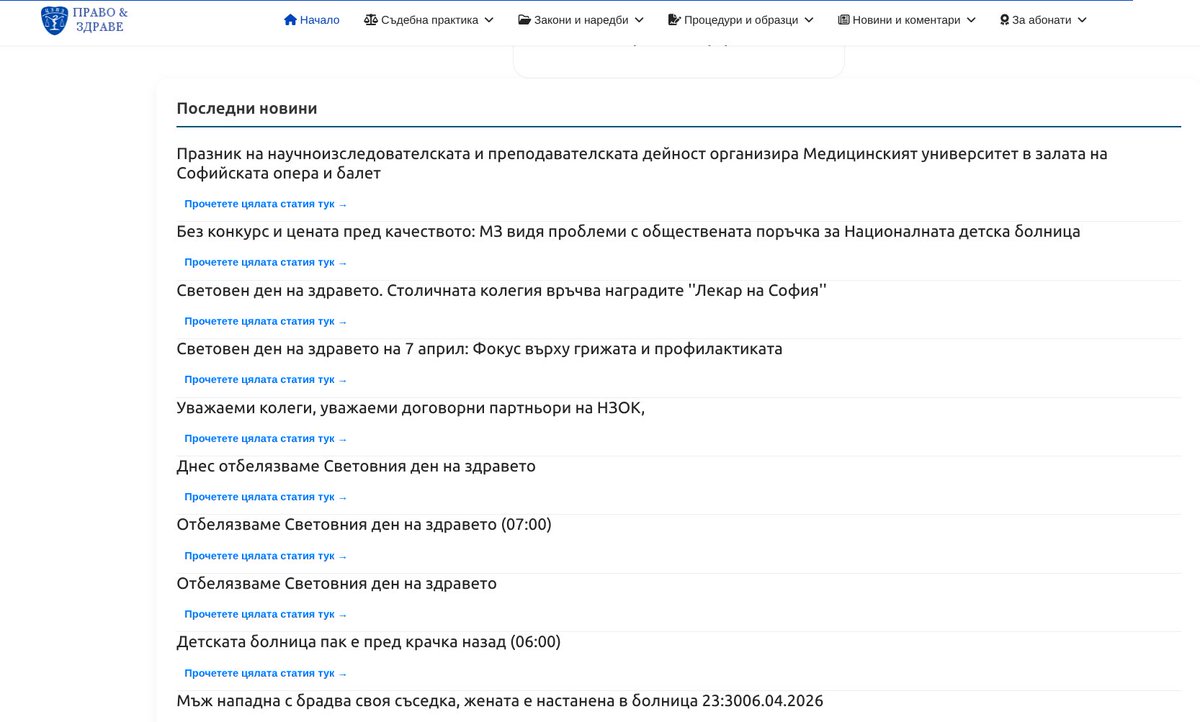Open the За абонати menu
This screenshot has height=722, width=1200.
coord(1043,20)
